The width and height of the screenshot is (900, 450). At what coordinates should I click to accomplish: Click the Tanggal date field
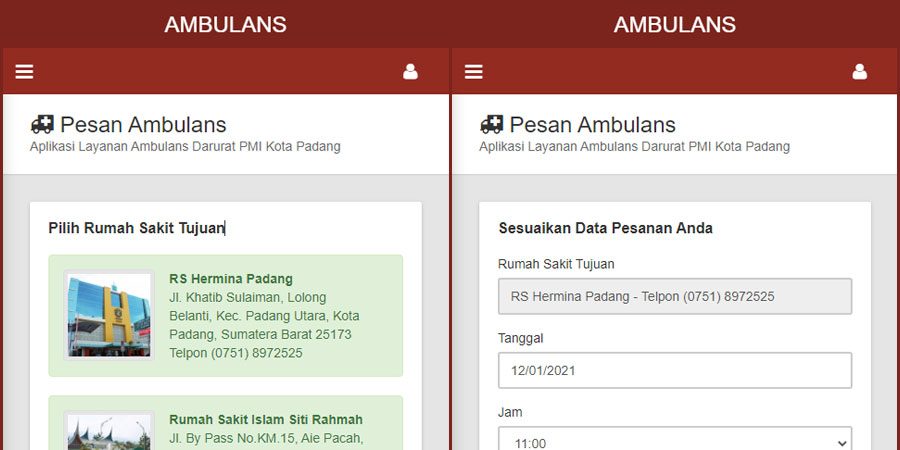(675, 370)
